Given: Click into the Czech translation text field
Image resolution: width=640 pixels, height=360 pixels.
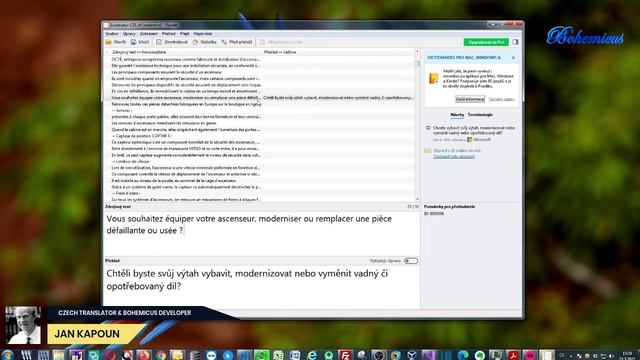Looking at the screenshot, I should point(261,288).
